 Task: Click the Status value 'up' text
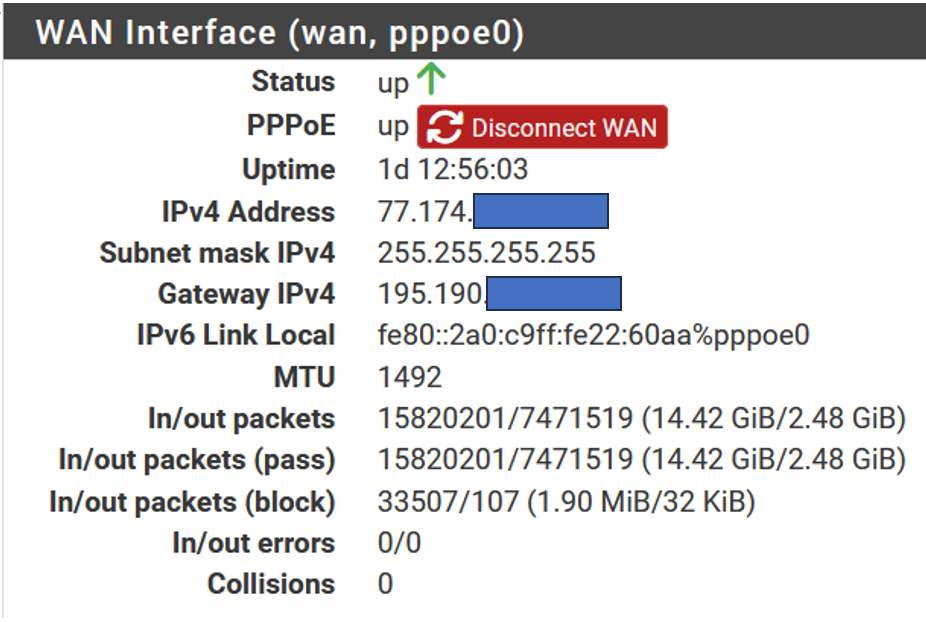point(393,83)
